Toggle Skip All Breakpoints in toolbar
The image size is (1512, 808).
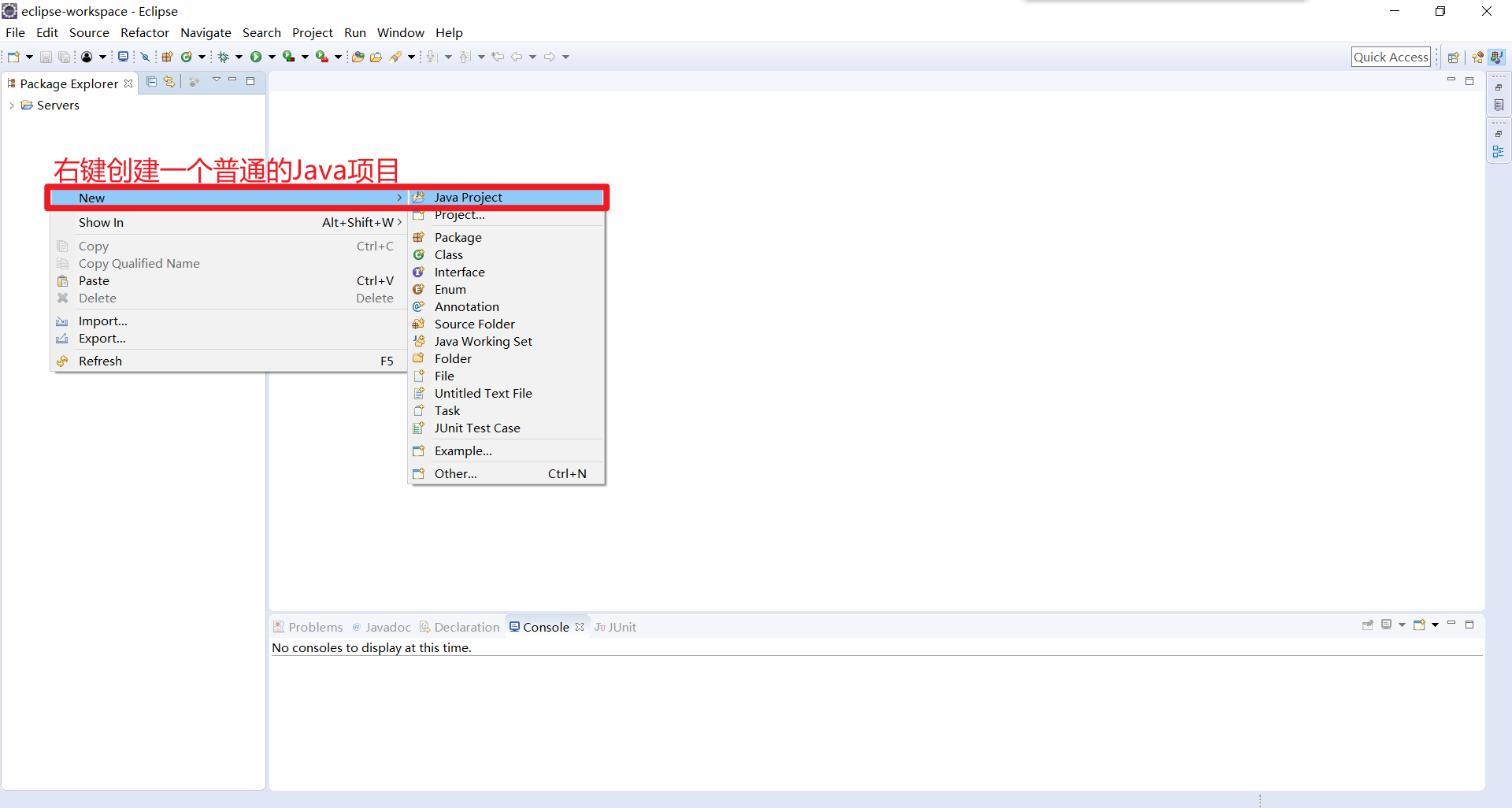pos(145,57)
